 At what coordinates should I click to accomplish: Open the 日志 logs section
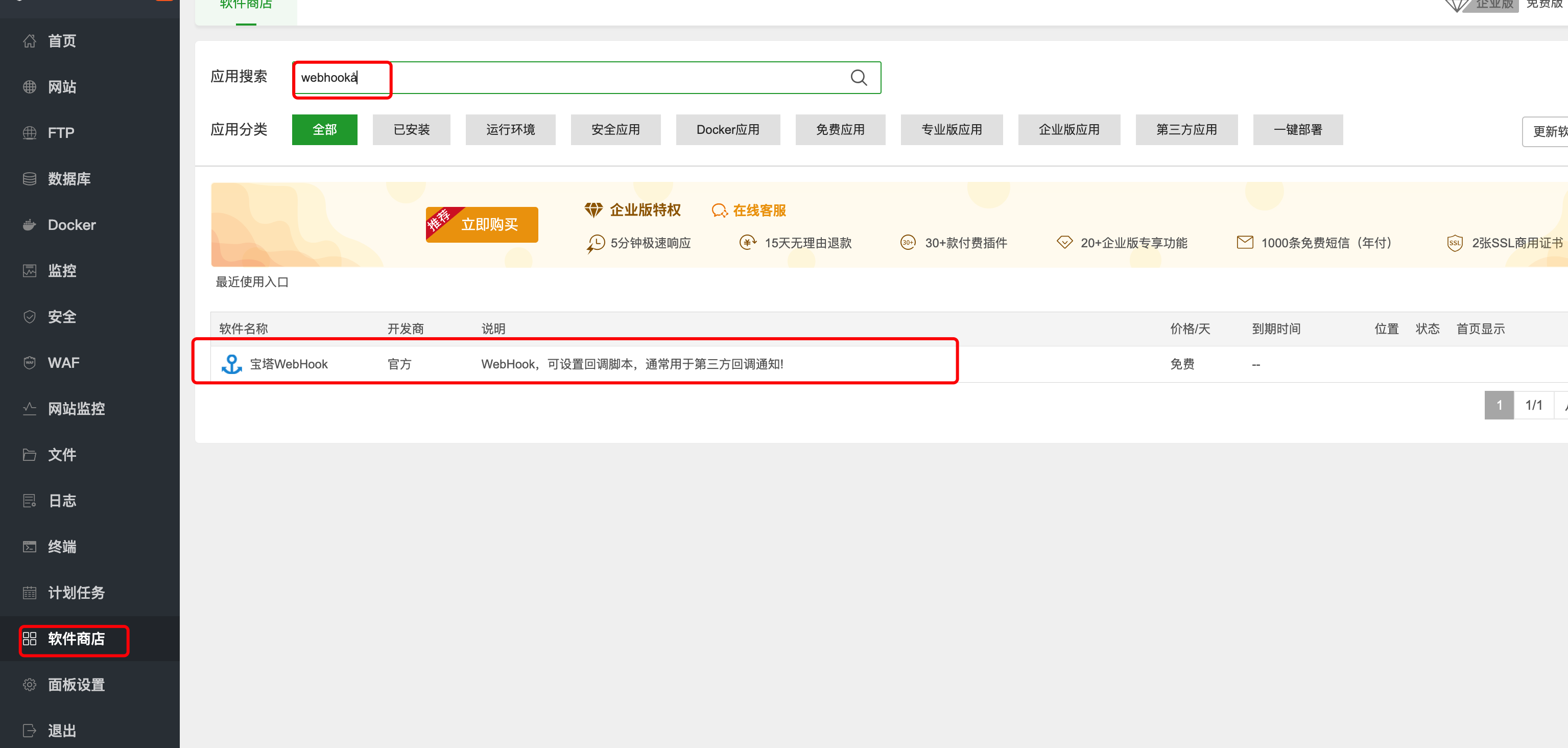tap(61, 501)
